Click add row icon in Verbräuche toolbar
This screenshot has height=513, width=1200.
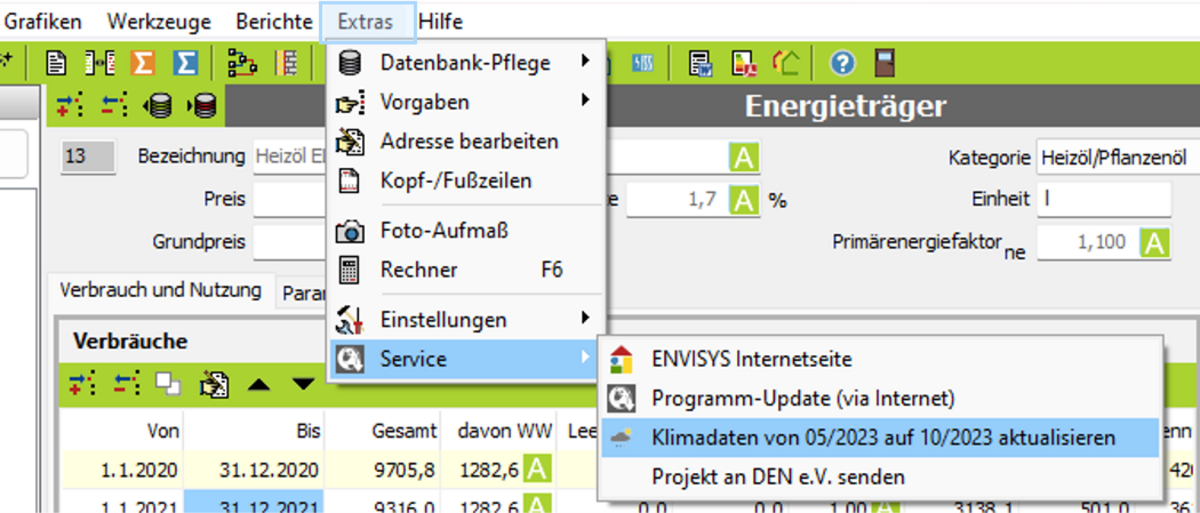pyautogui.click(x=84, y=383)
